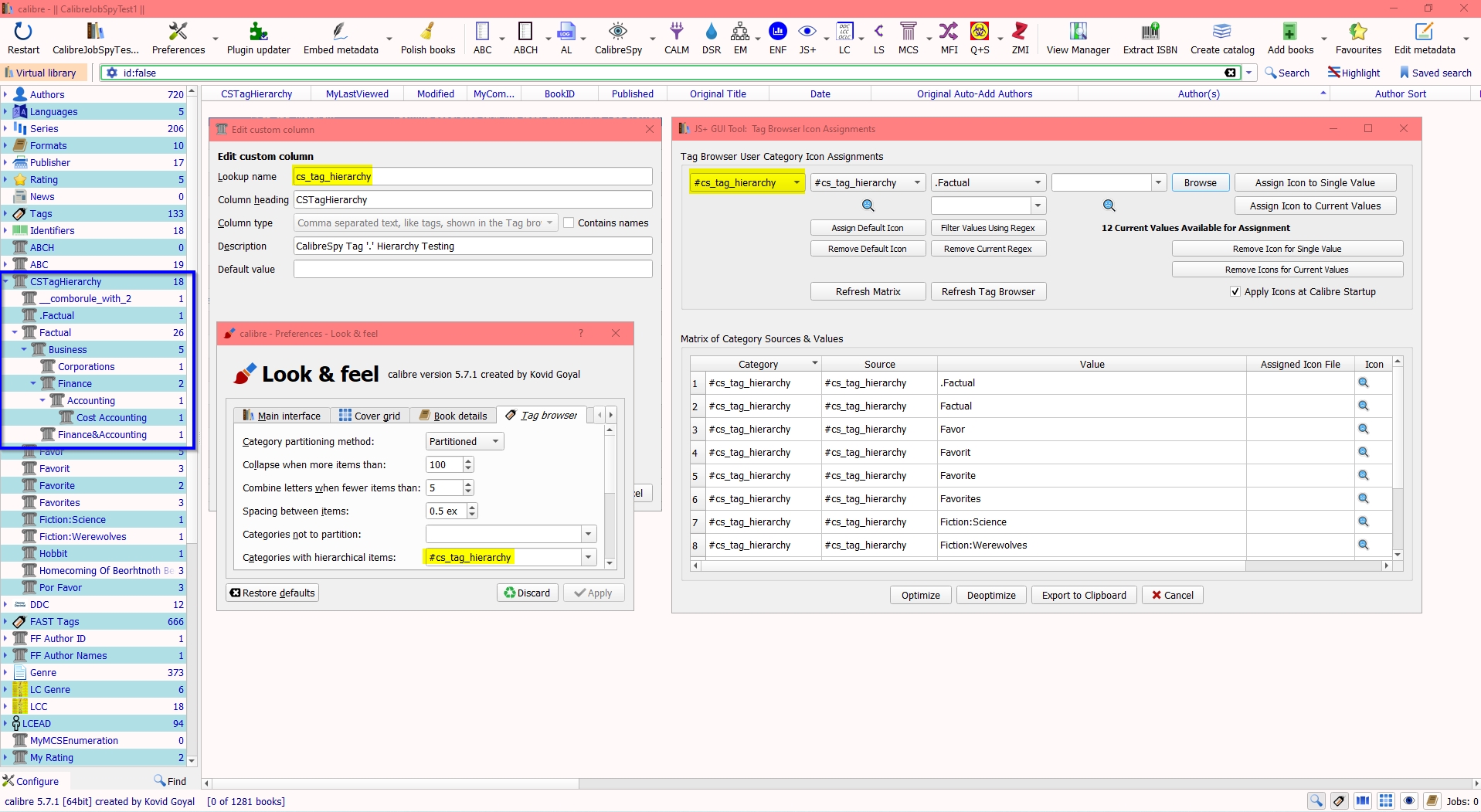
Task: Click the magnifier icon below the source dropdown
Action: (x=868, y=206)
